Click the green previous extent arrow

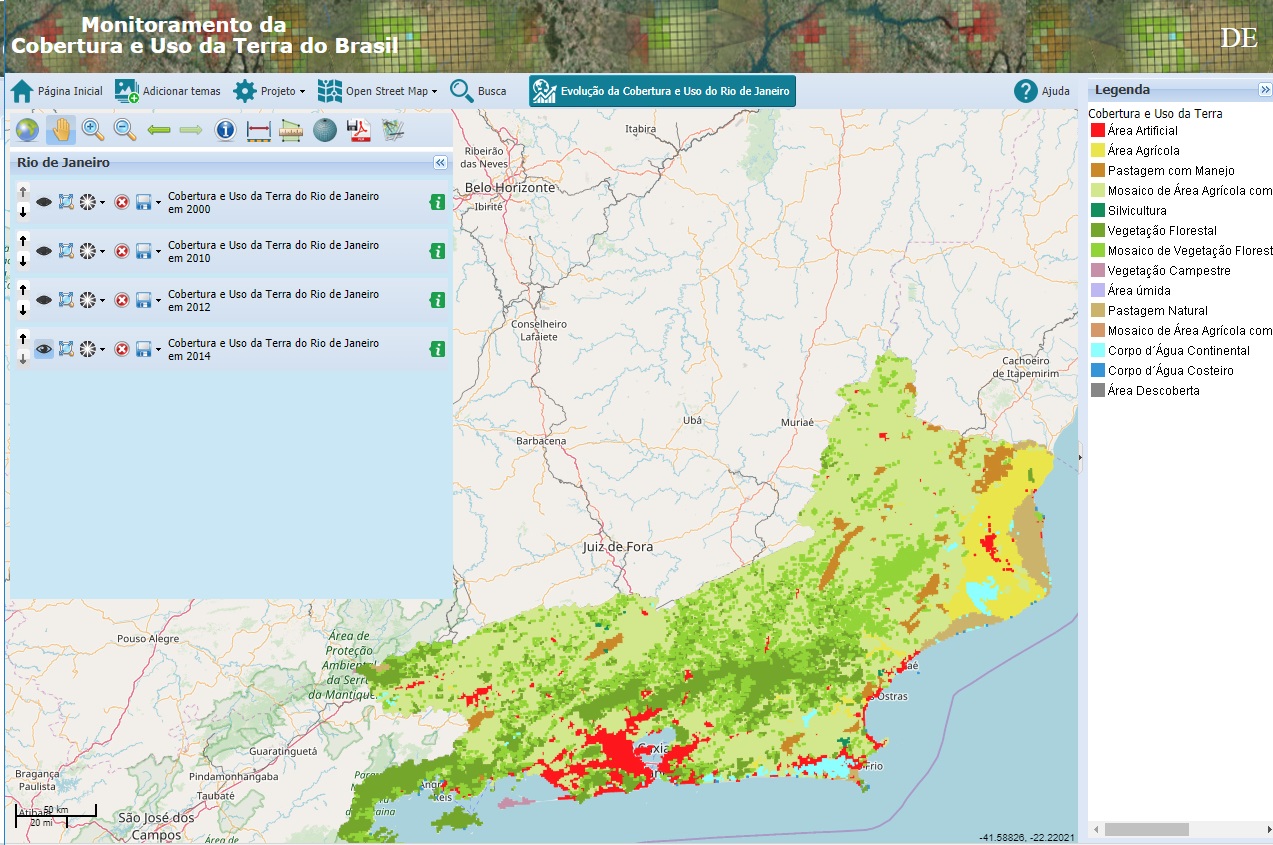coord(157,130)
